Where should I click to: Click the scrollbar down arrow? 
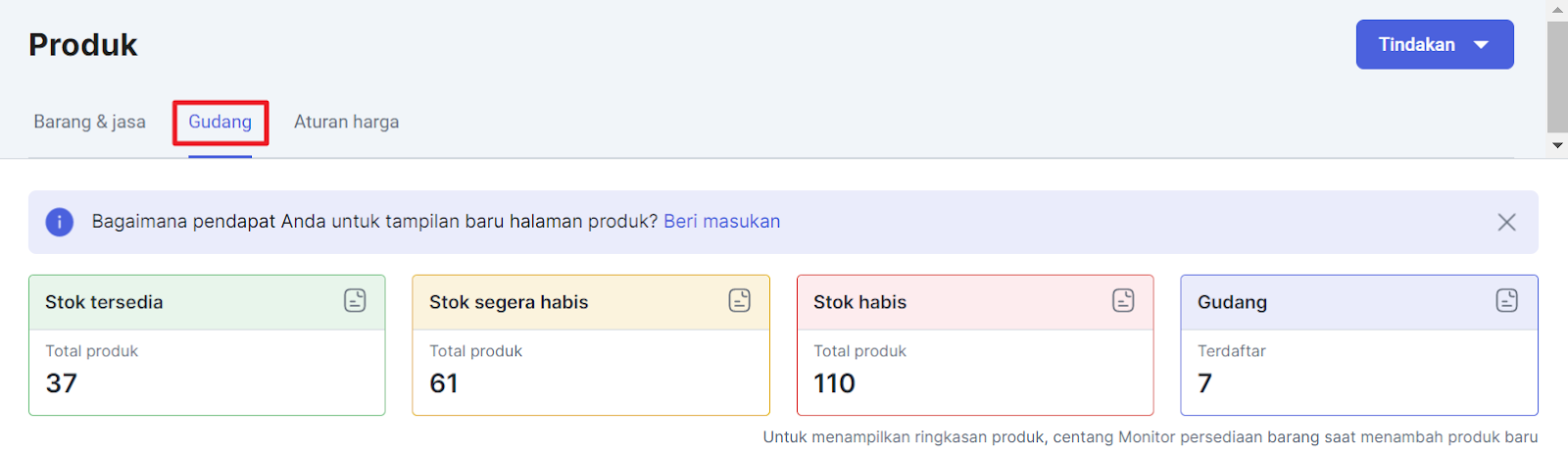1557,145
